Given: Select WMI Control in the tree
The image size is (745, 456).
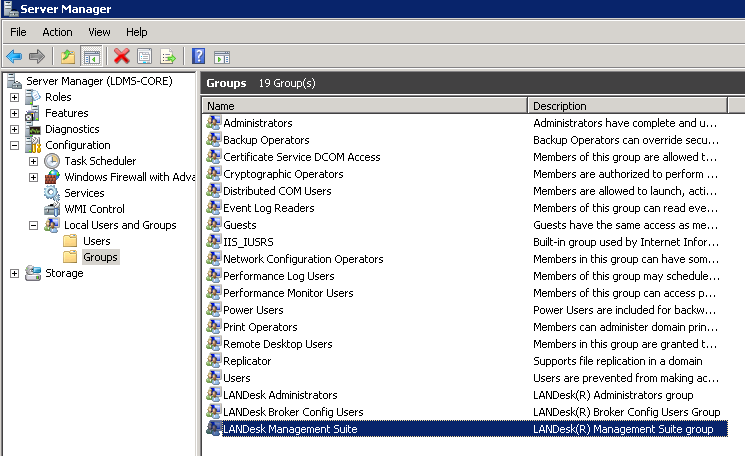Looking at the screenshot, I should [x=94, y=209].
